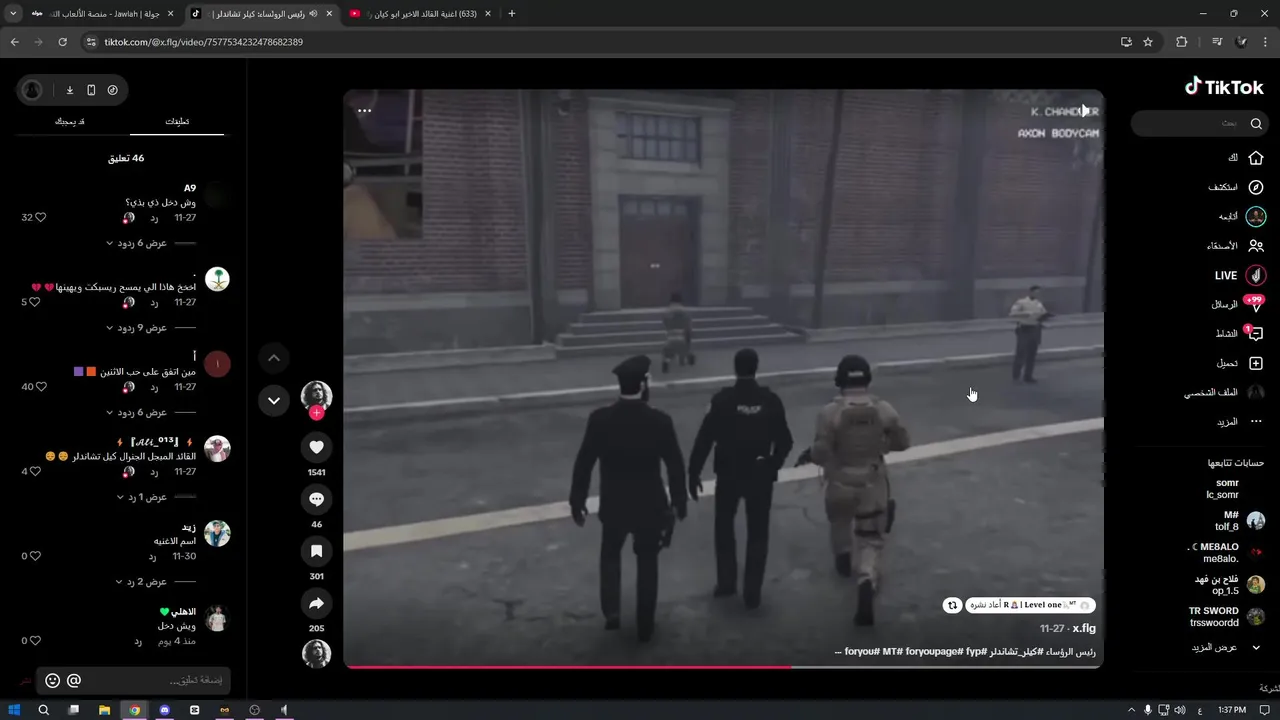Like the comment with 40 likes
Screen dimensions: 1280x720
click(41, 387)
